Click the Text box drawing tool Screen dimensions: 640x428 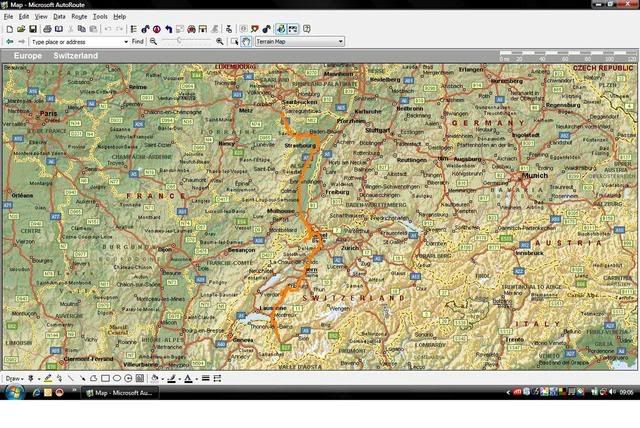point(140,379)
